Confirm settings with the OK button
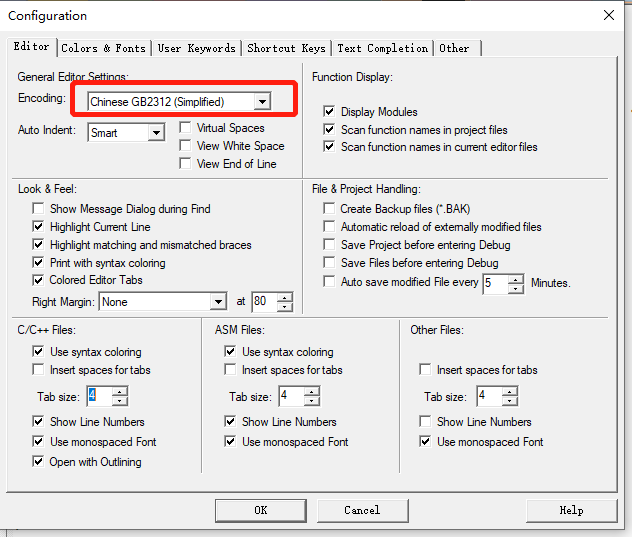This screenshot has height=537, width=632. pos(261,510)
